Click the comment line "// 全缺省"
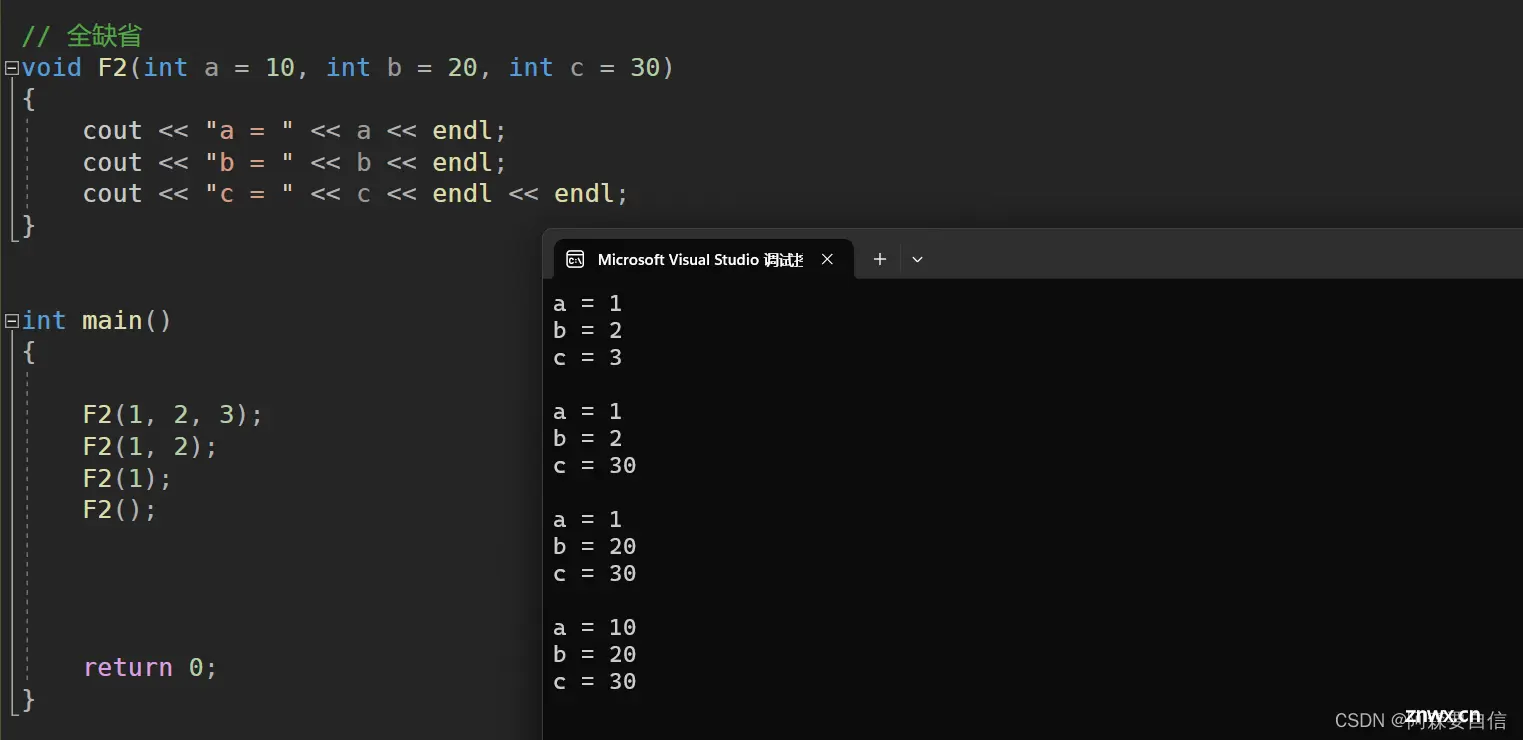 point(82,36)
